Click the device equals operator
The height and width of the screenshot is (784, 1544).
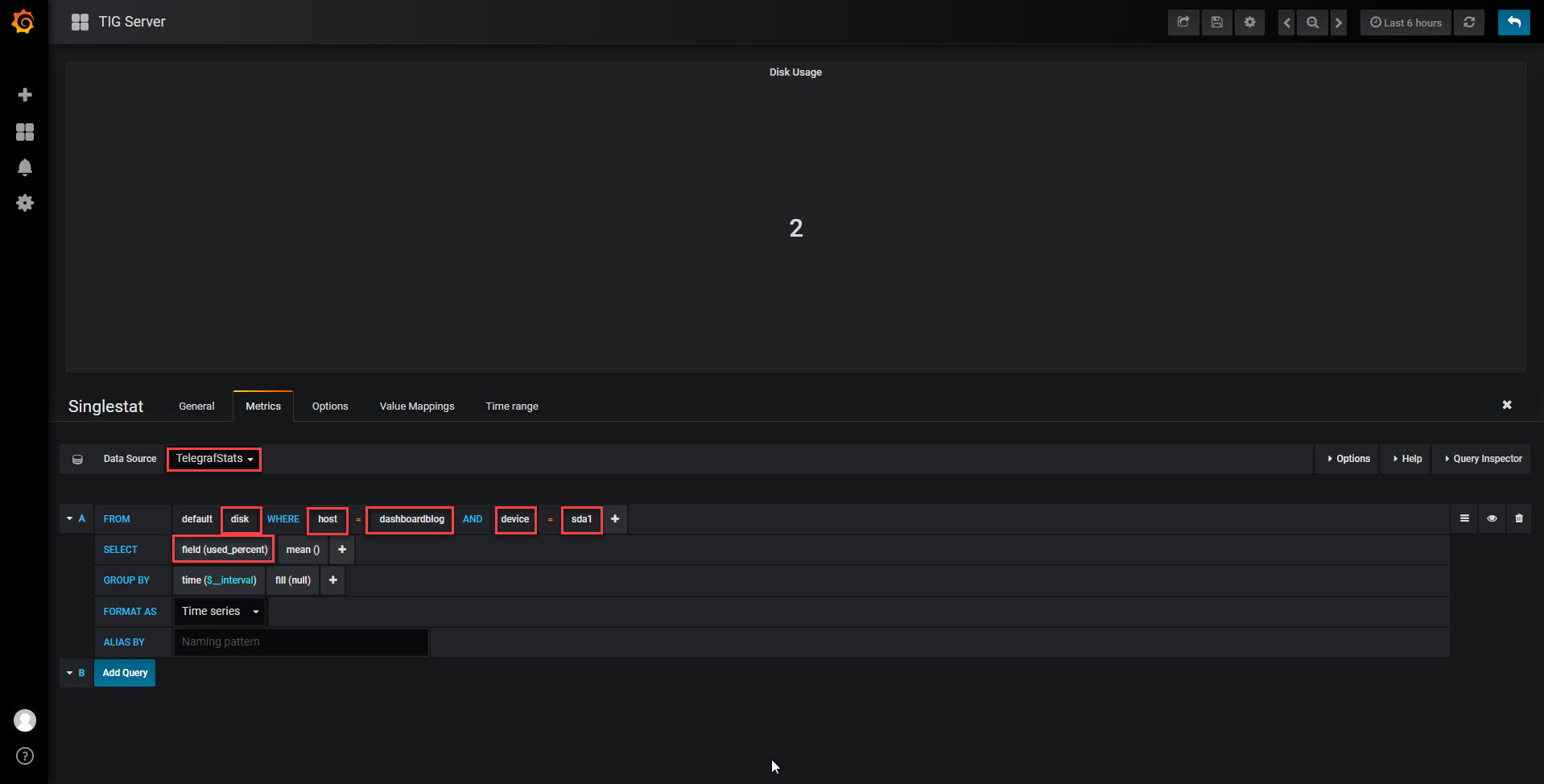tap(550, 519)
